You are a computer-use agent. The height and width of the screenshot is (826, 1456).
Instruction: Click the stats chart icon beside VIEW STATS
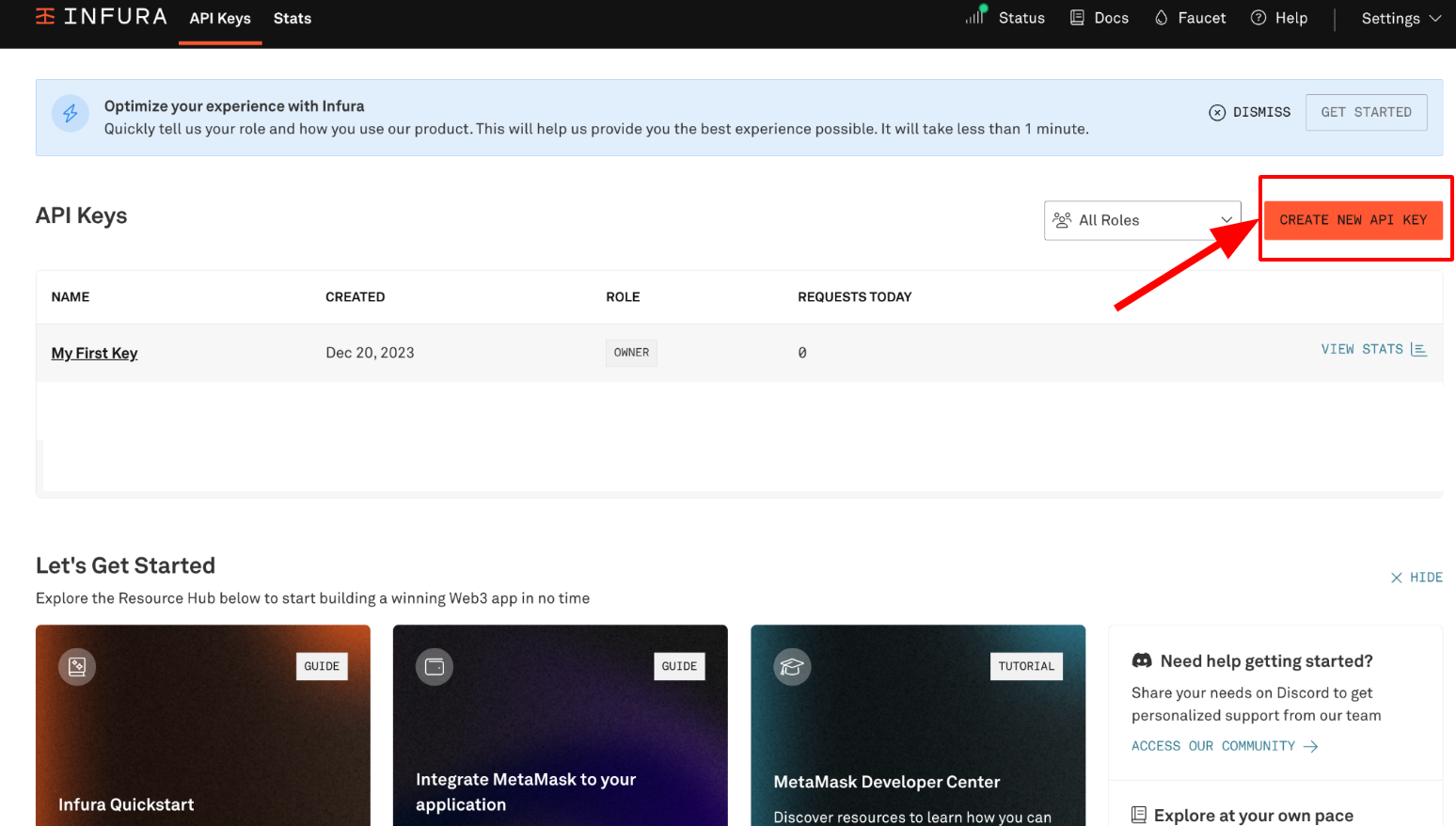(x=1418, y=349)
